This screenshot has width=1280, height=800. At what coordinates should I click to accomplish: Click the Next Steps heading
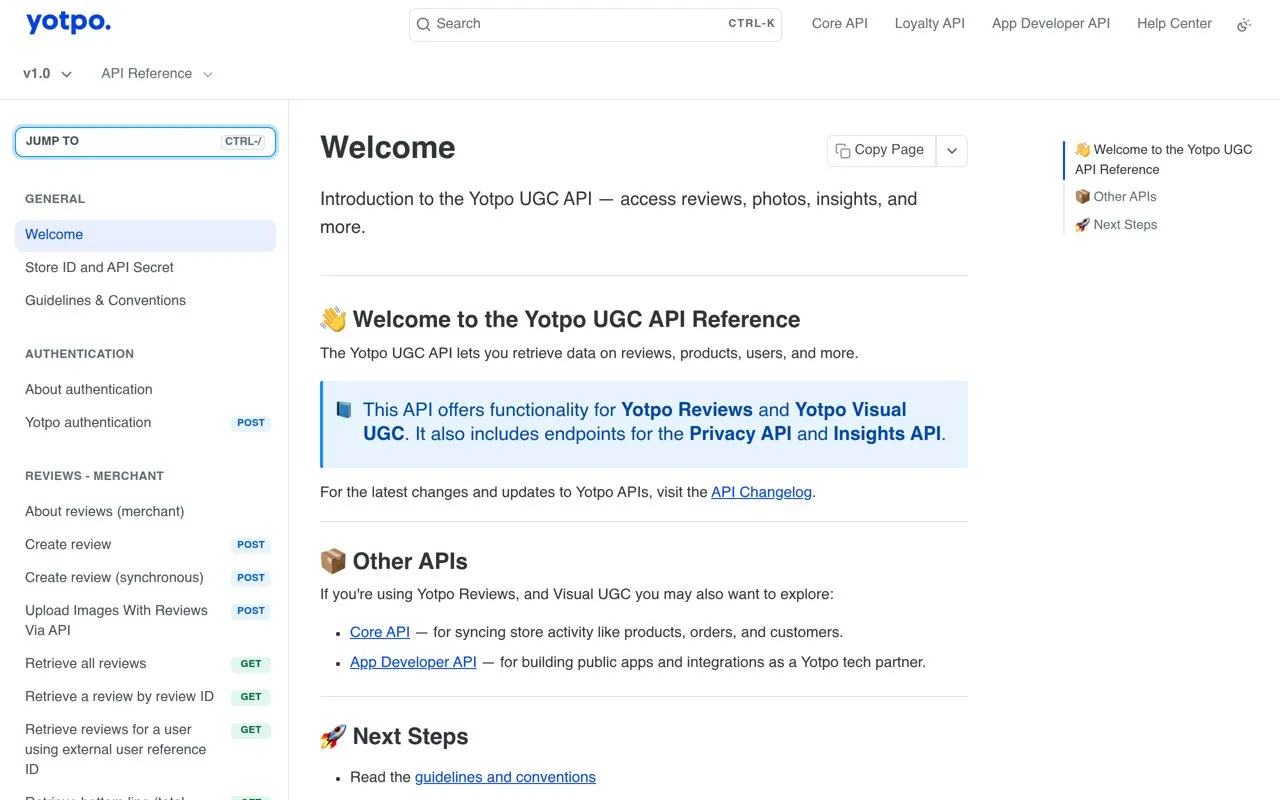pyautogui.click(x=394, y=737)
